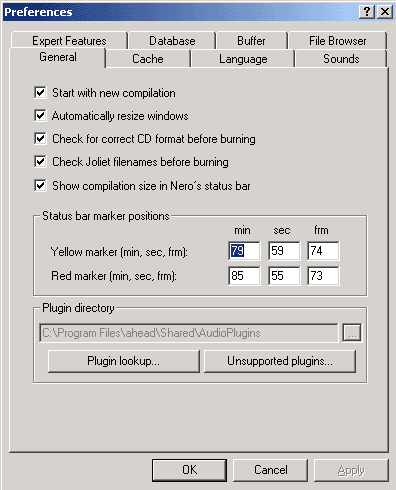Click the Red marker min field
This screenshot has height=490, width=396.
tap(244, 276)
